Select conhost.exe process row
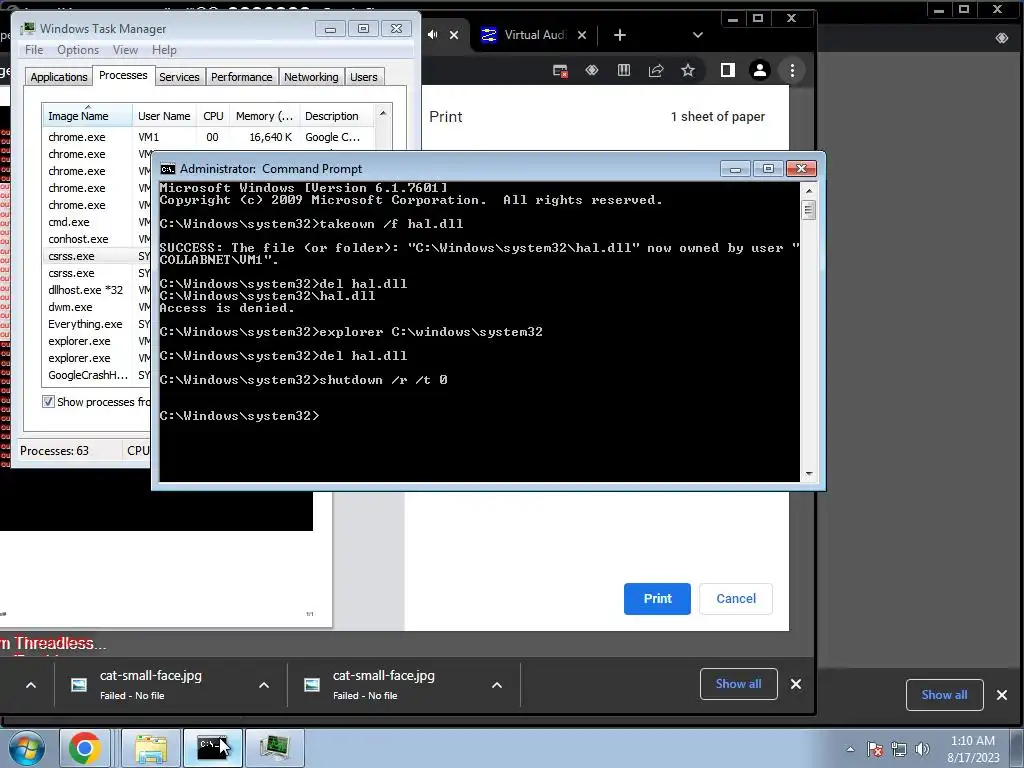This screenshot has height=768, width=1024. coord(97,239)
